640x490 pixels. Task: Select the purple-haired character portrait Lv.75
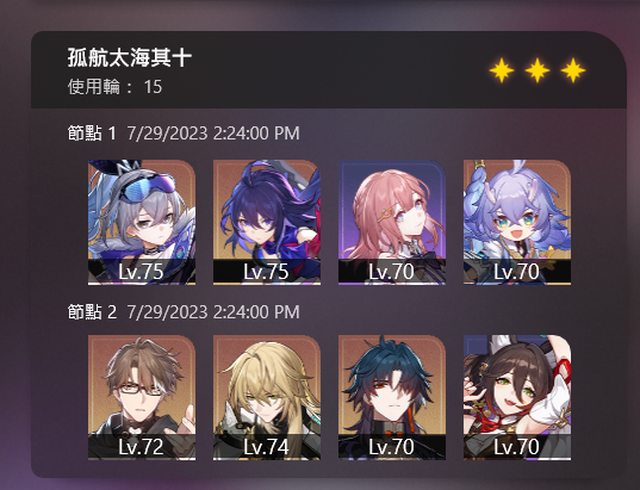267,222
